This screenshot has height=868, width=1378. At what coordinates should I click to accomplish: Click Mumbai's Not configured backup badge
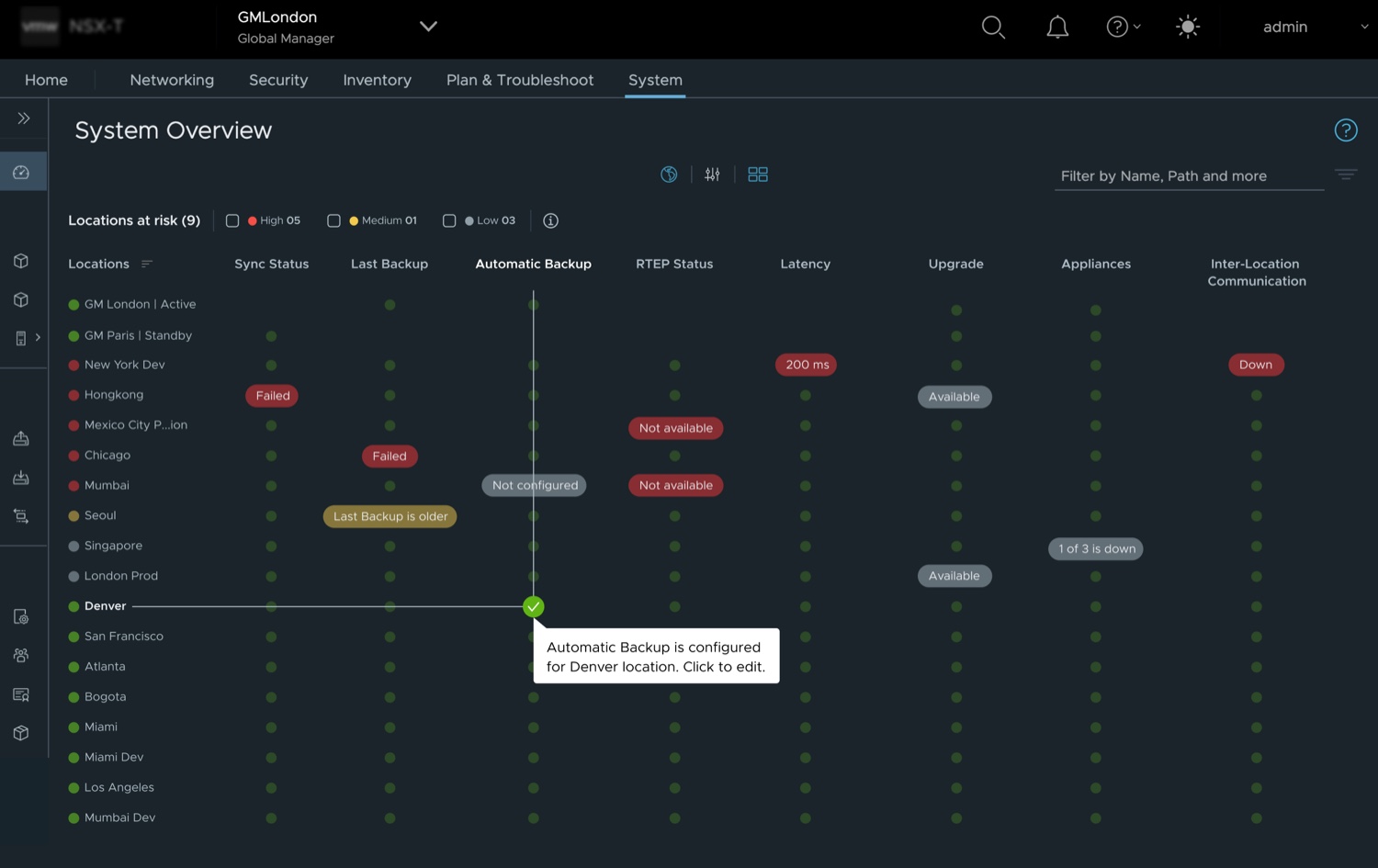click(x=535, y=485)
